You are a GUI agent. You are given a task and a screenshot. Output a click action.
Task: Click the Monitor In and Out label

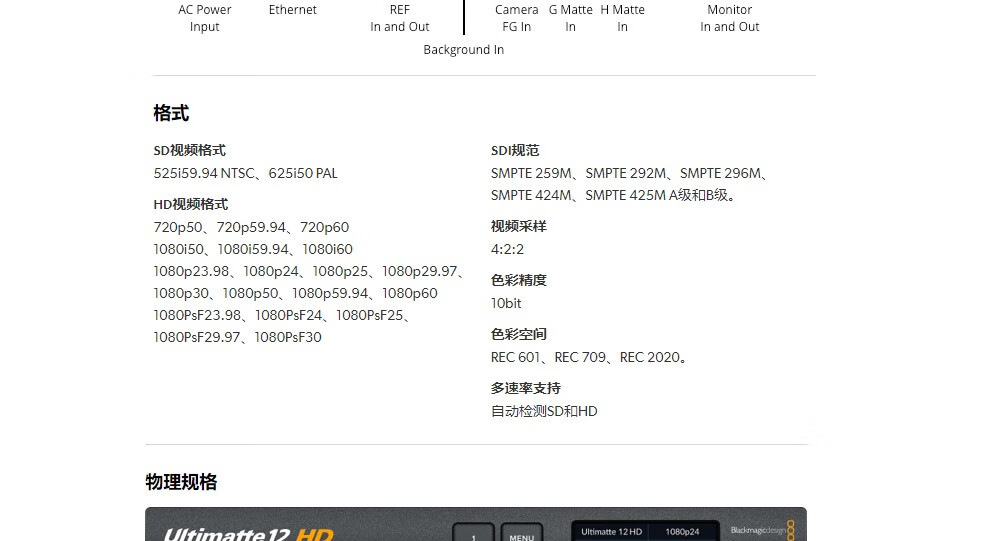[729, 18]
